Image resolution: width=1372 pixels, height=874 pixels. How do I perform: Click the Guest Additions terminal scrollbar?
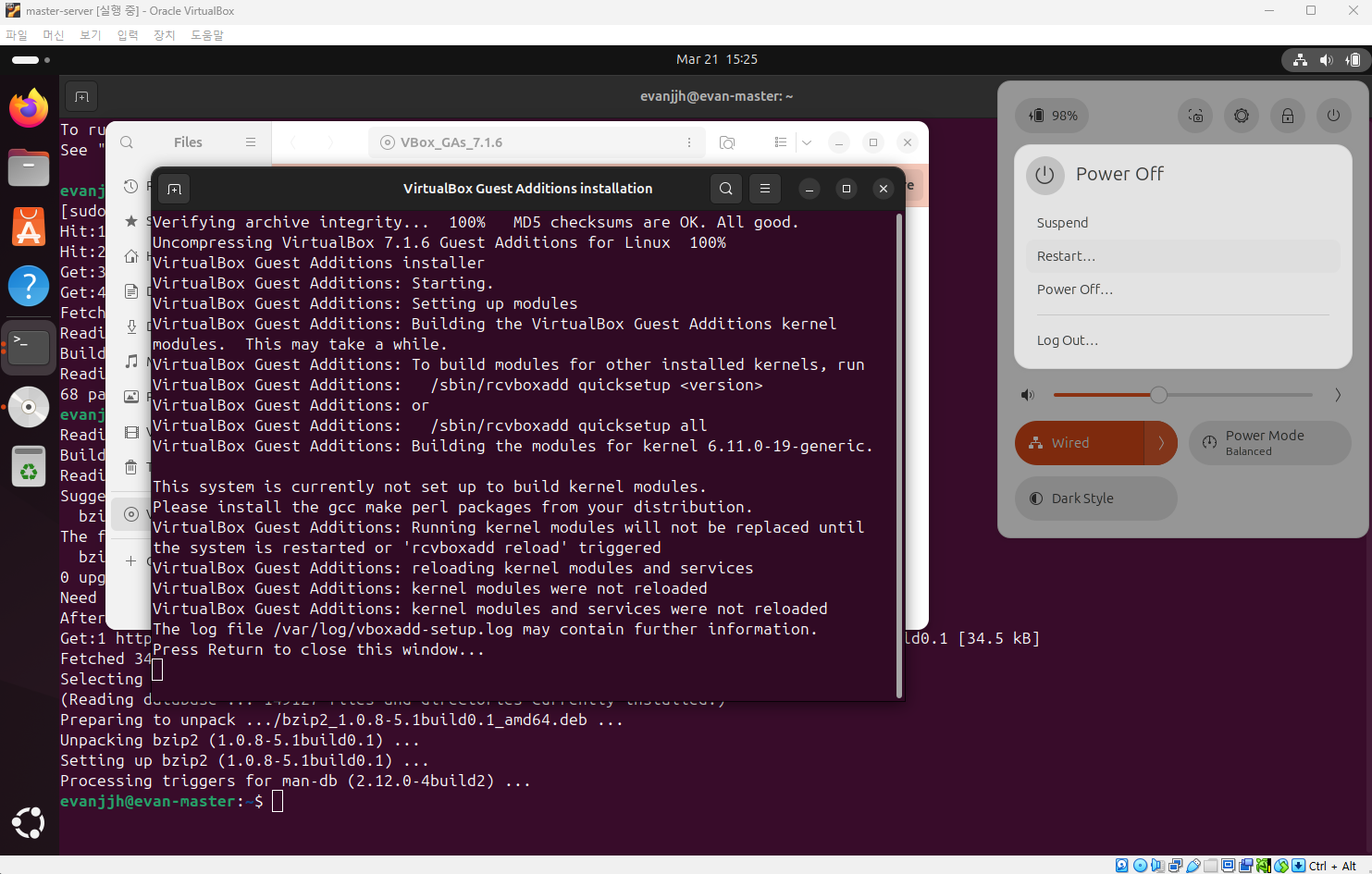(898, 455)
